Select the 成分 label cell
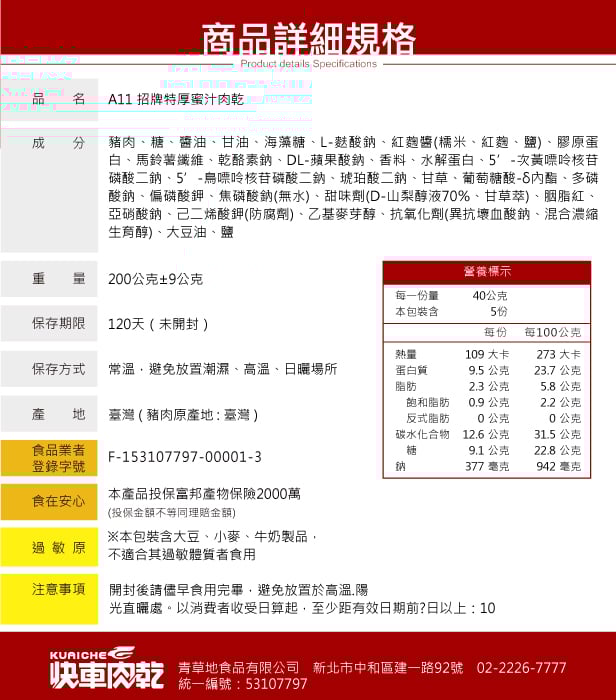Image resolution: width=616 pixels, height=700 pixels. tap(49, 190)
